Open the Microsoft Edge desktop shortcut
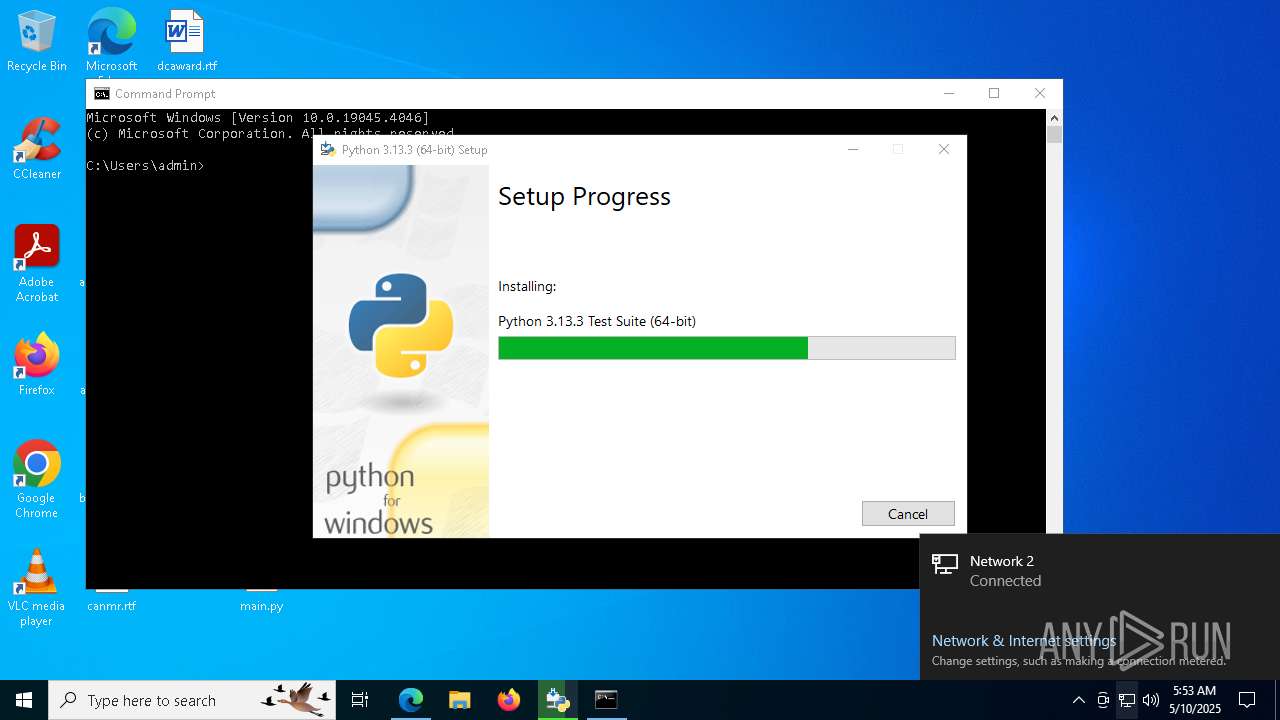The width and height of the screenshot is (1280, 720). click(111, 42)
